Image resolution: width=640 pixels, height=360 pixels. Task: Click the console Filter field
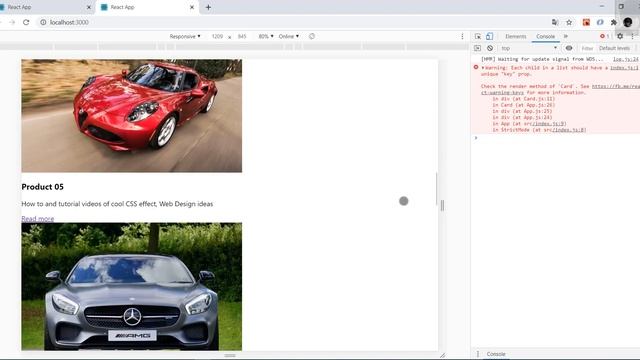(587, 48)
